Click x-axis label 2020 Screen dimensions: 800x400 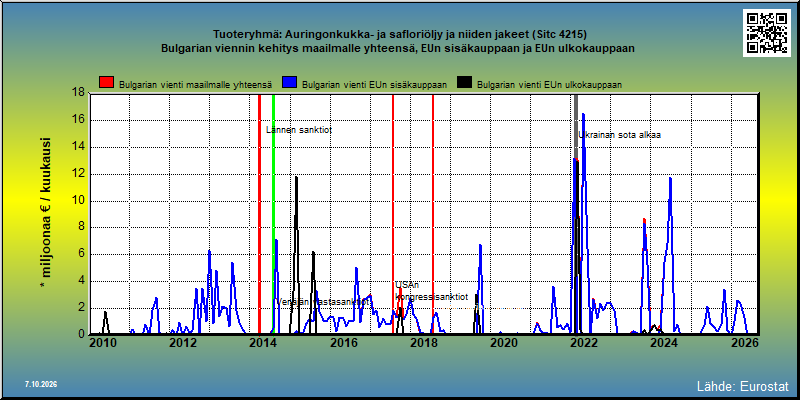tap(503, 343)
